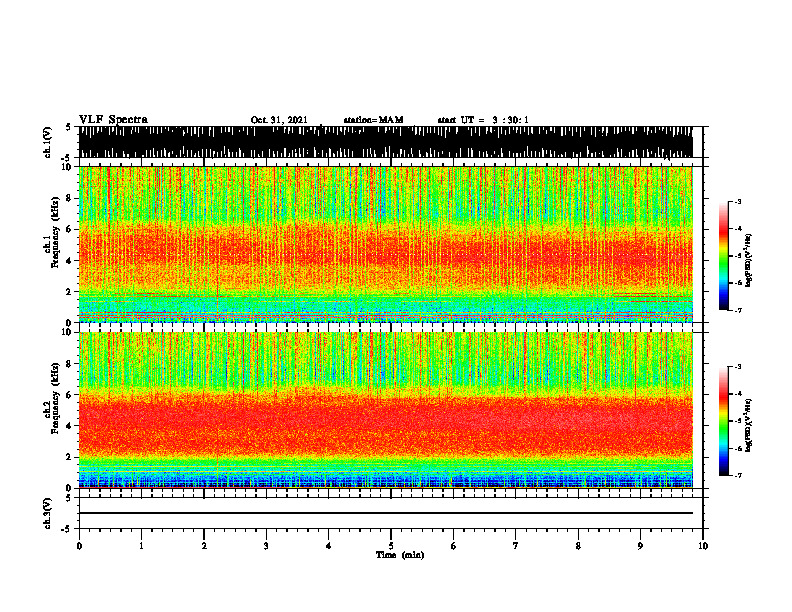Click the VLF Spectra title text
The width and height of the screenshot is (792, 612).
(113, 120)
